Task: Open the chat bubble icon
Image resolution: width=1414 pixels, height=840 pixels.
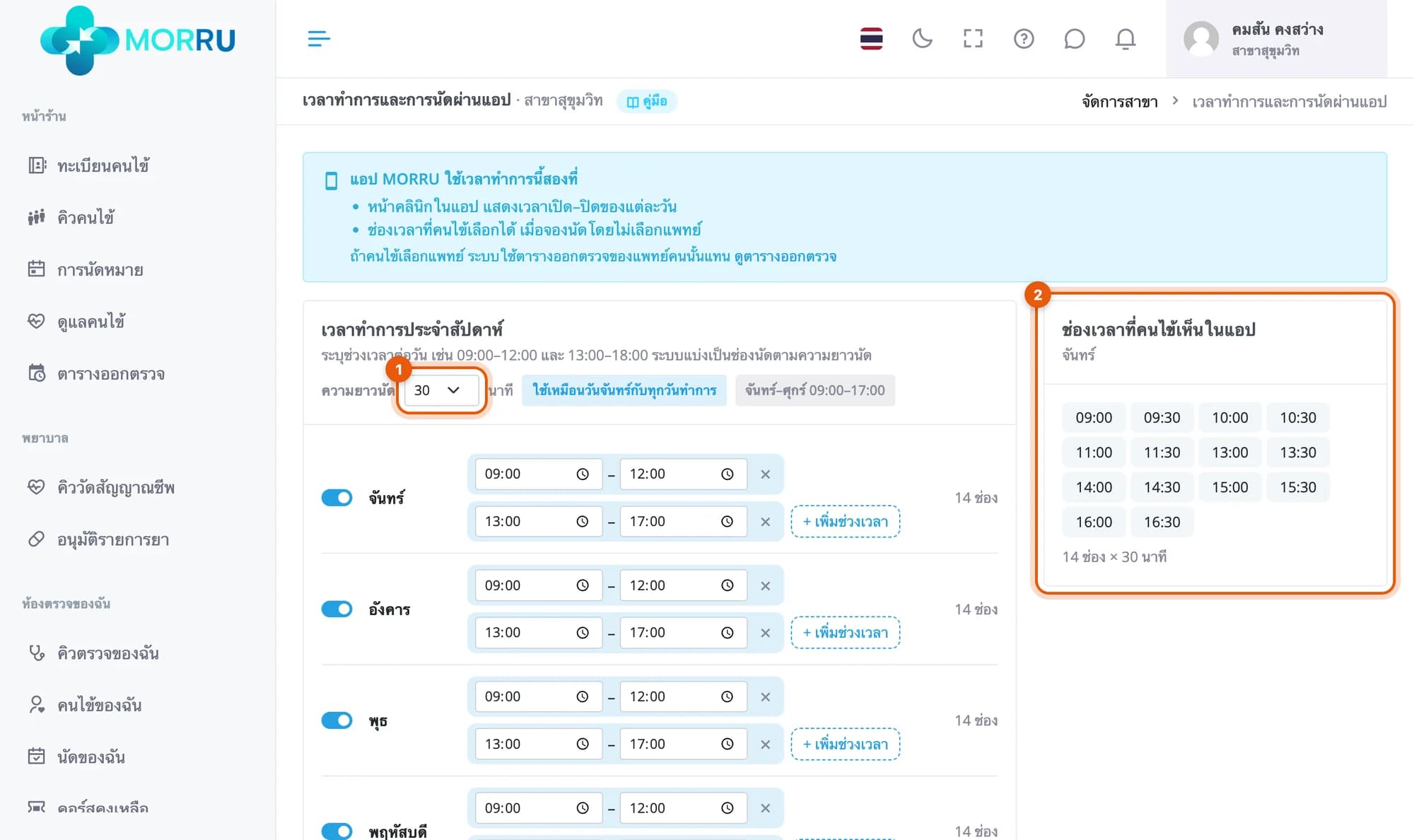Action: pos(1075,38)
